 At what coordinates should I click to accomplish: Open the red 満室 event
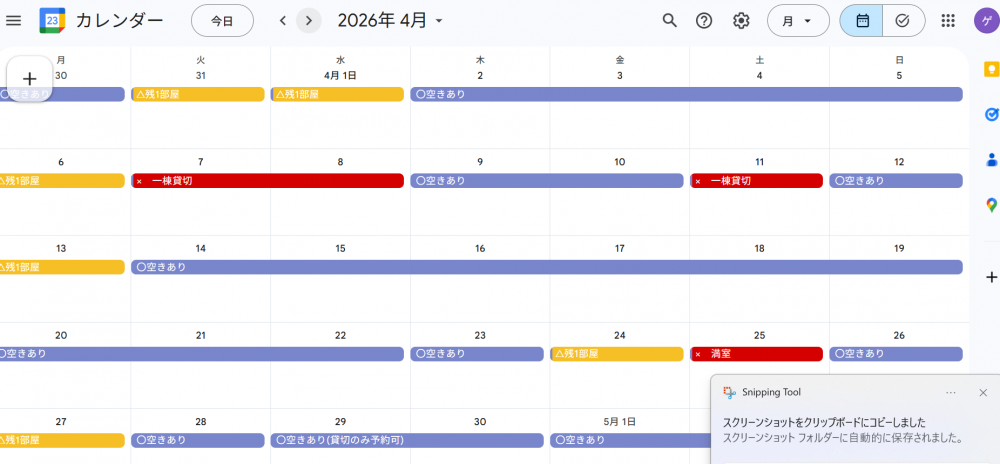tap(756, 354)
